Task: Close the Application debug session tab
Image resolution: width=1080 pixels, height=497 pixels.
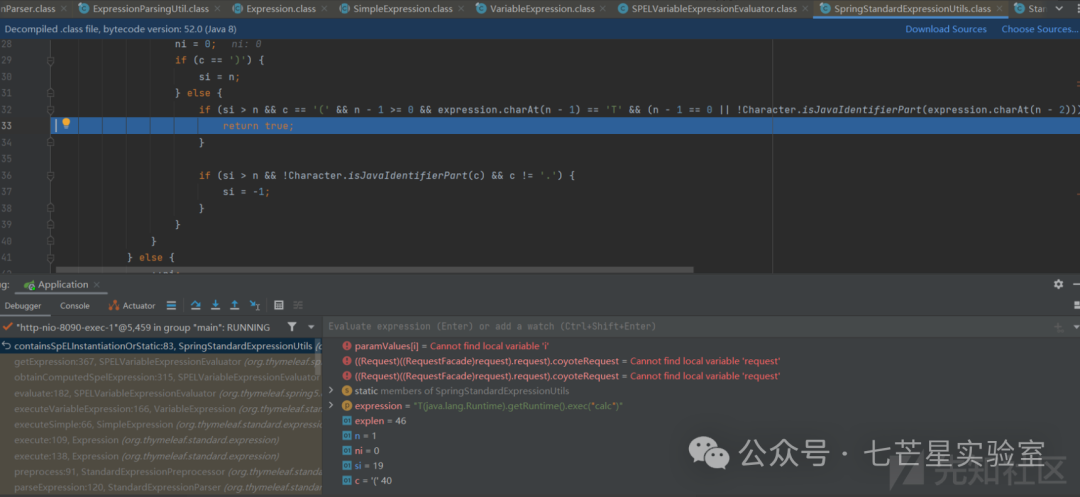Action: click(97, 285)
